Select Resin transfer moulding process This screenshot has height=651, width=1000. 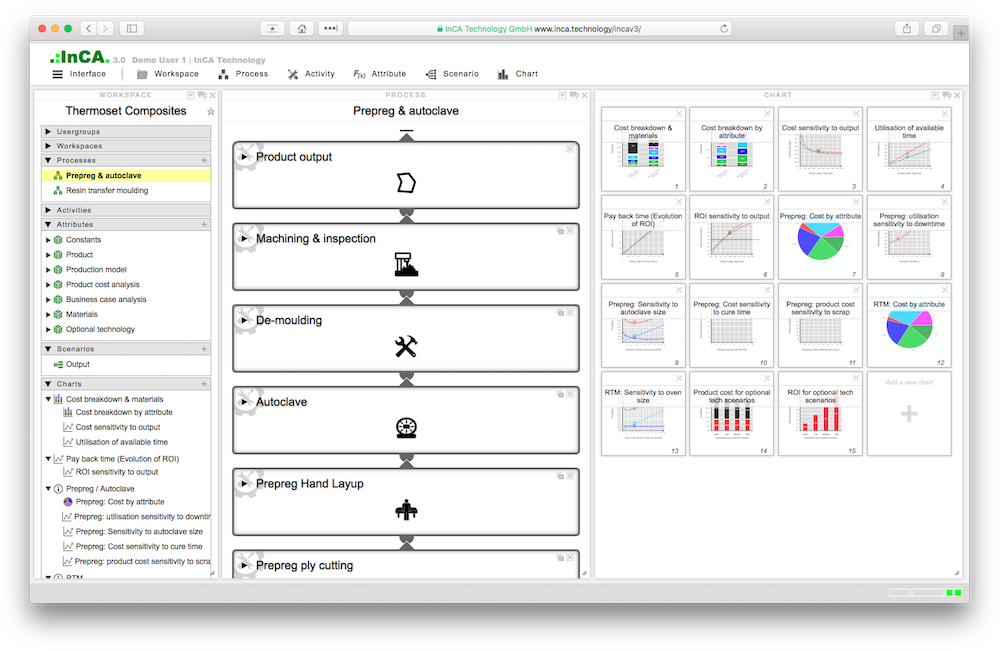(107, 190)
